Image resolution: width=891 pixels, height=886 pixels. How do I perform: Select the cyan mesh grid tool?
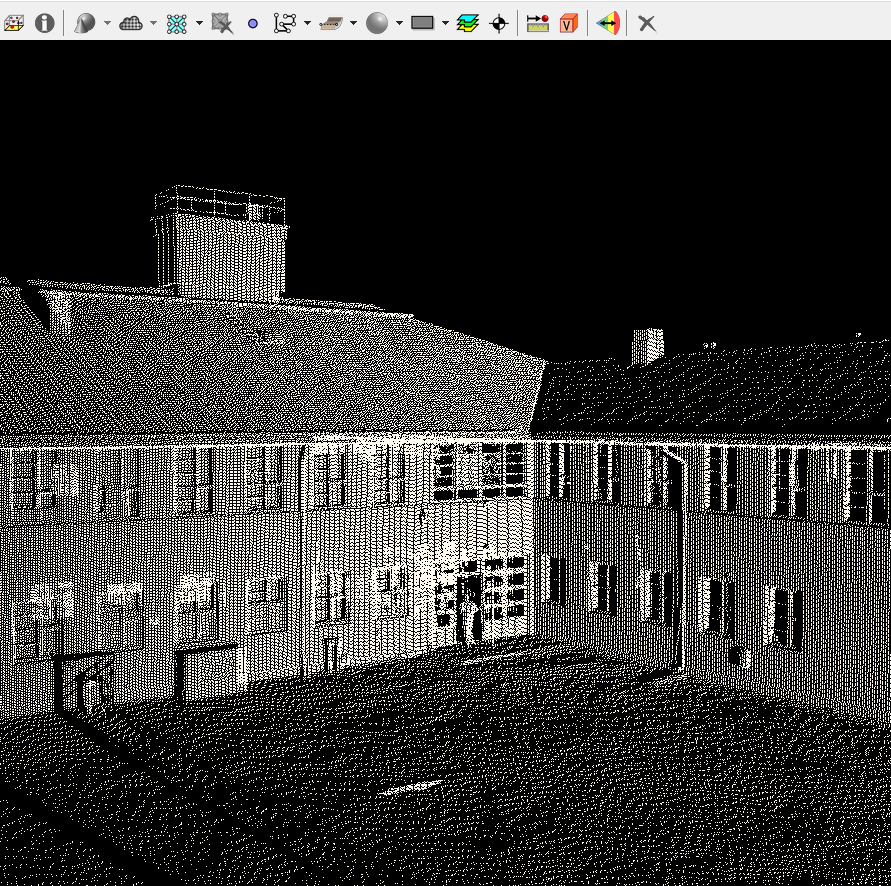tap(176, 23)
